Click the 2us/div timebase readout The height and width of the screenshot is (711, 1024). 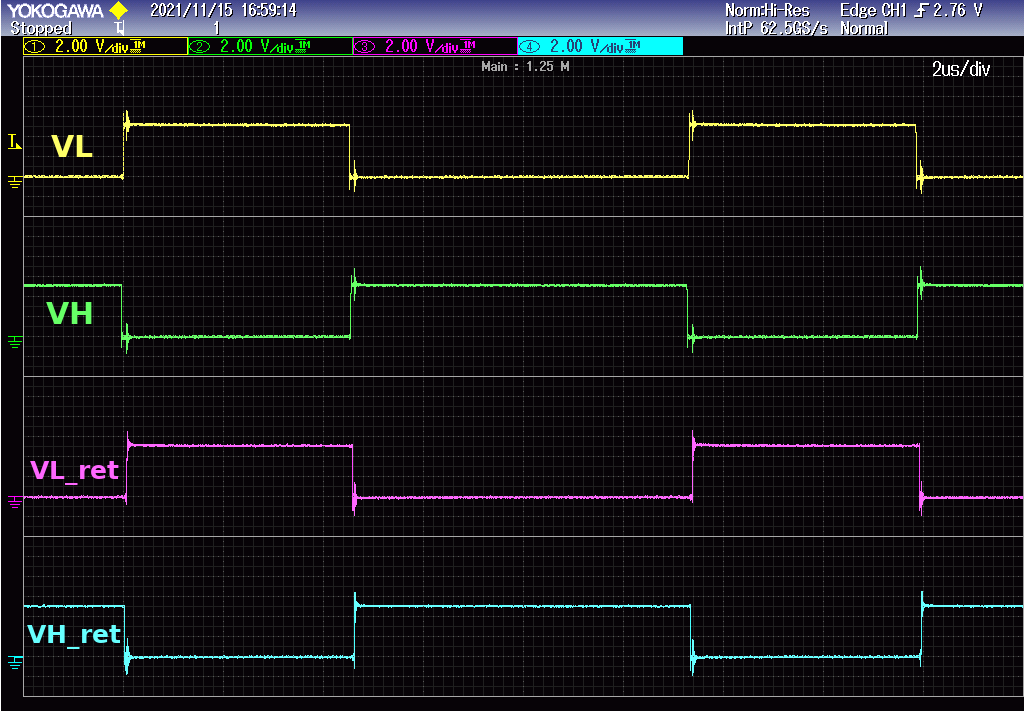(x=961, y=70)
